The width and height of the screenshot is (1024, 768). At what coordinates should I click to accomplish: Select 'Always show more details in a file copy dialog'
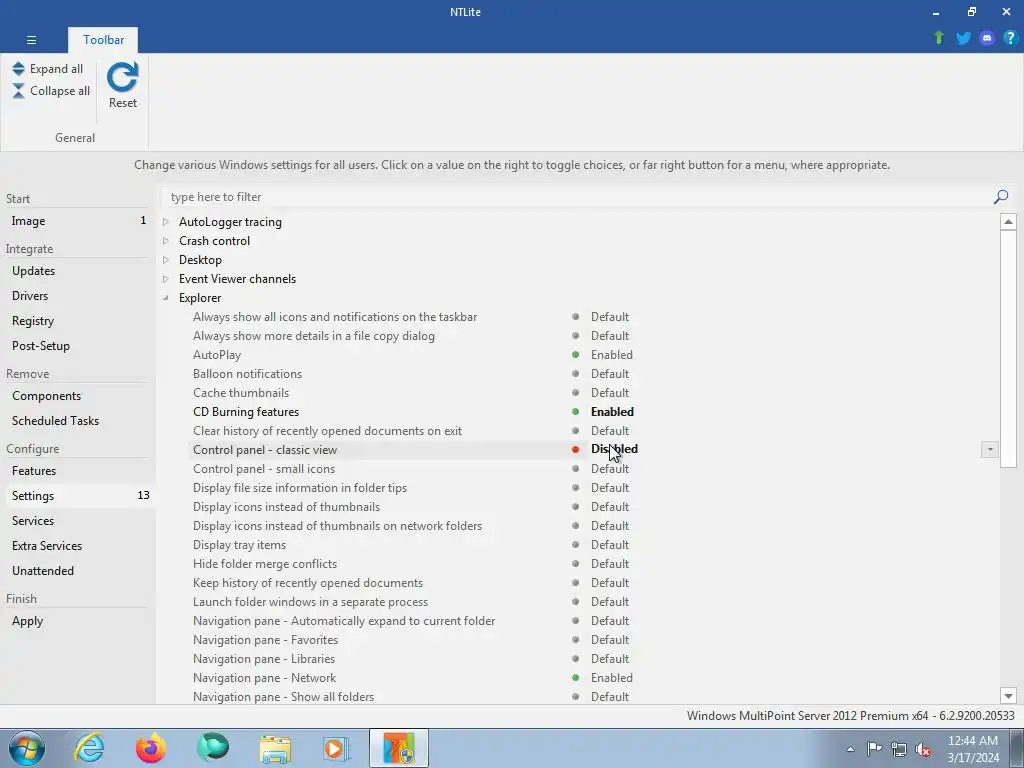click(x=313, y=336)
